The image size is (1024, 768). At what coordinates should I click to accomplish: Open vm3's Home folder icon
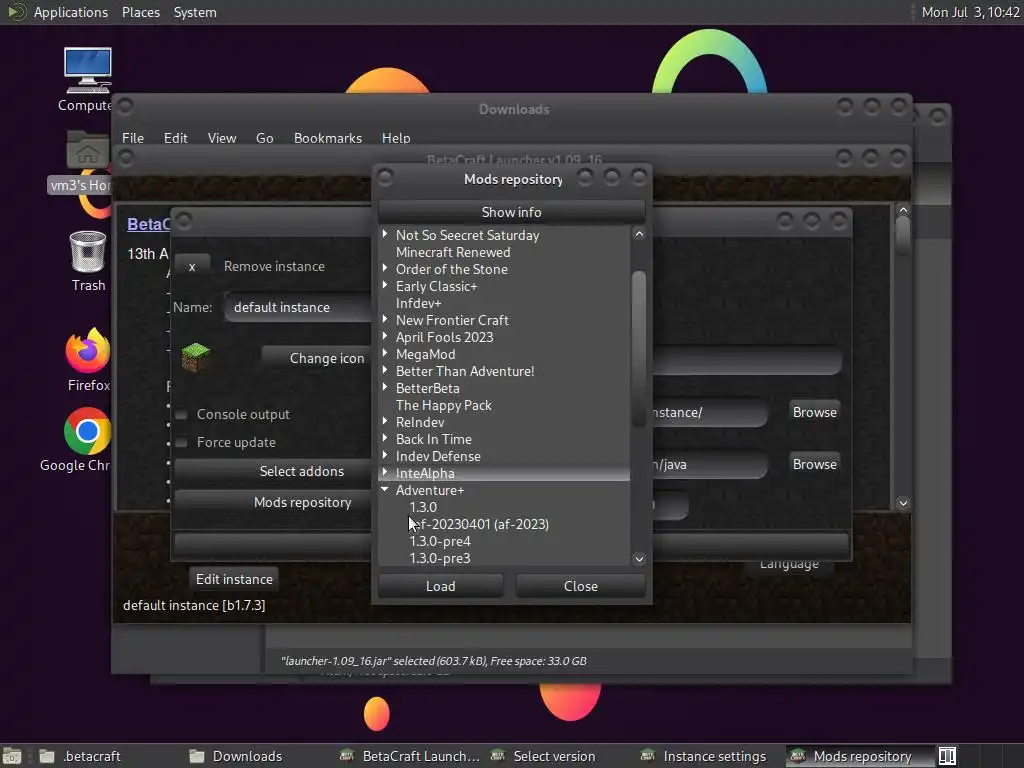coord(88,151)
